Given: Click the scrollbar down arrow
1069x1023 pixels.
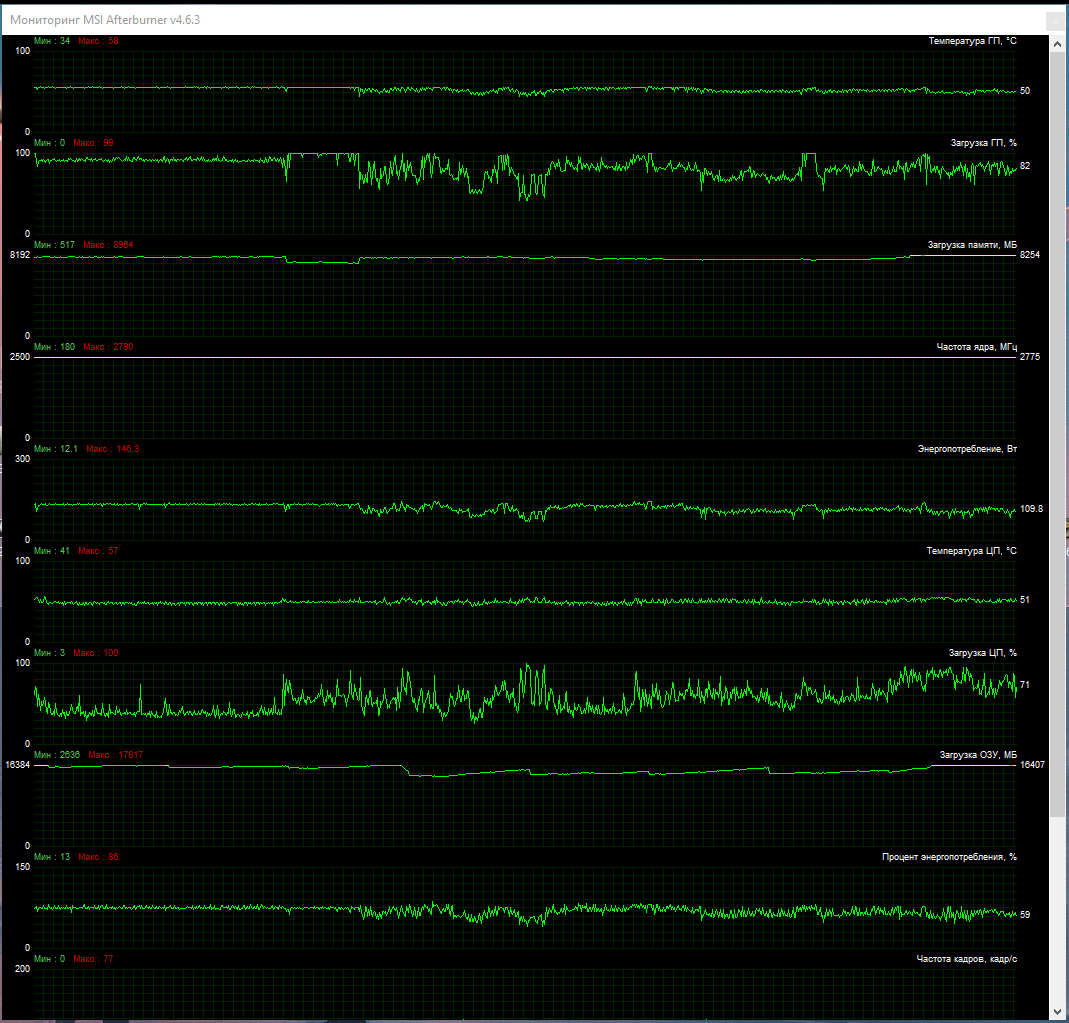Looking at the screenshot, I should 1057,1011.
